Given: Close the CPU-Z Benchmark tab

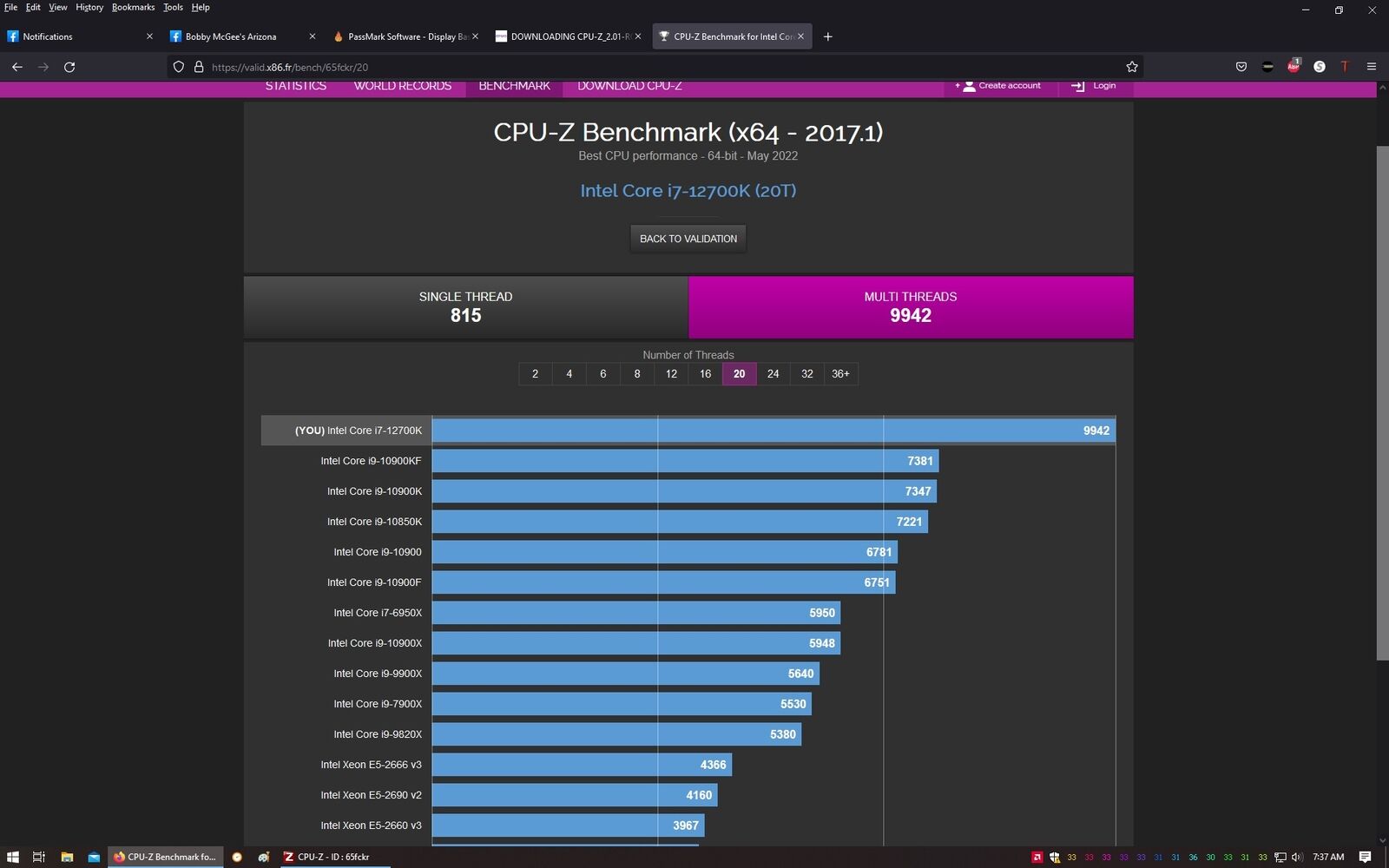Looking at the screenshot, I should point(800,36).
